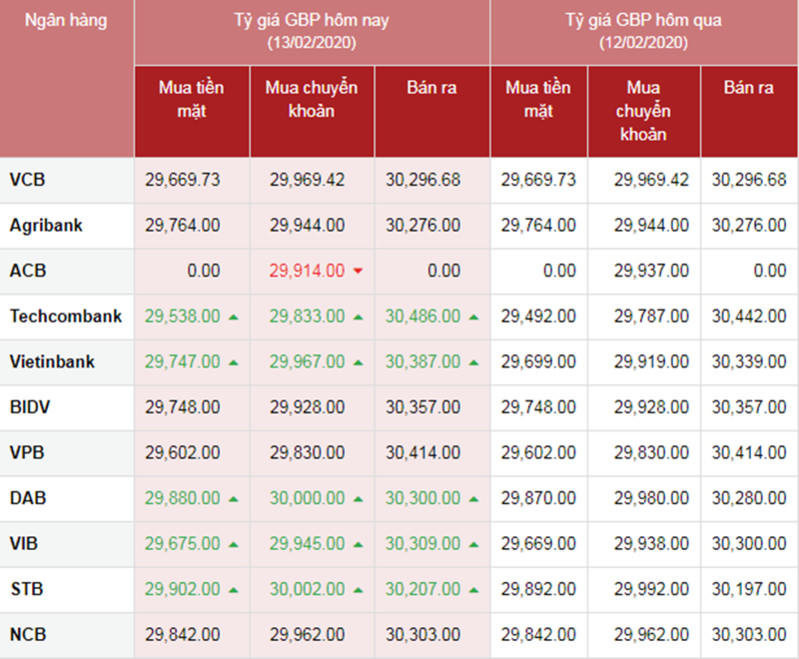Click yesterday's "Bán ra" column header
The image size is (799, 659).
tap(748, 88)
